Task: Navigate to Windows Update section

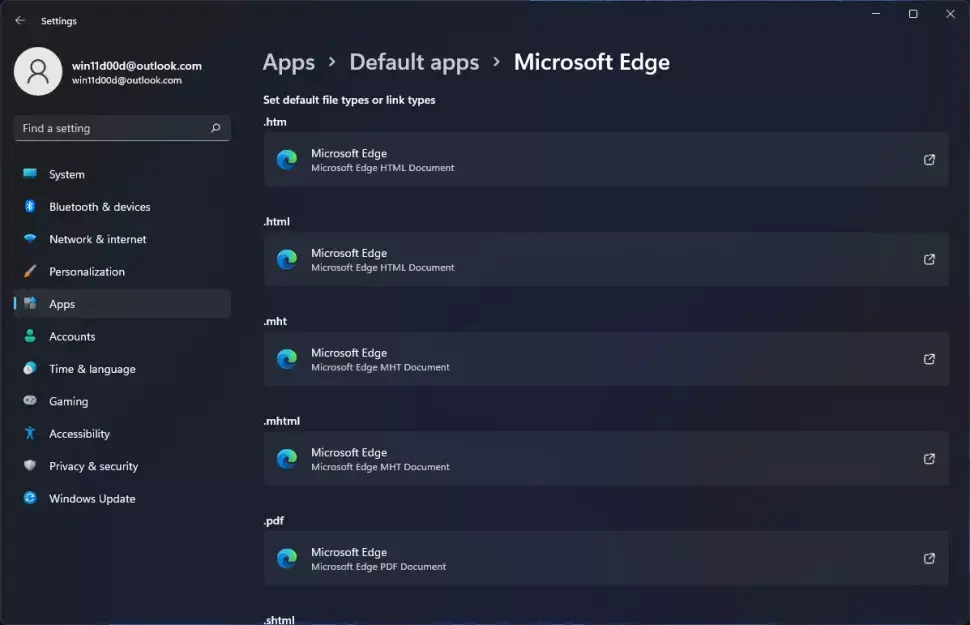Action: pyautogui.click(x=92, y=499)
